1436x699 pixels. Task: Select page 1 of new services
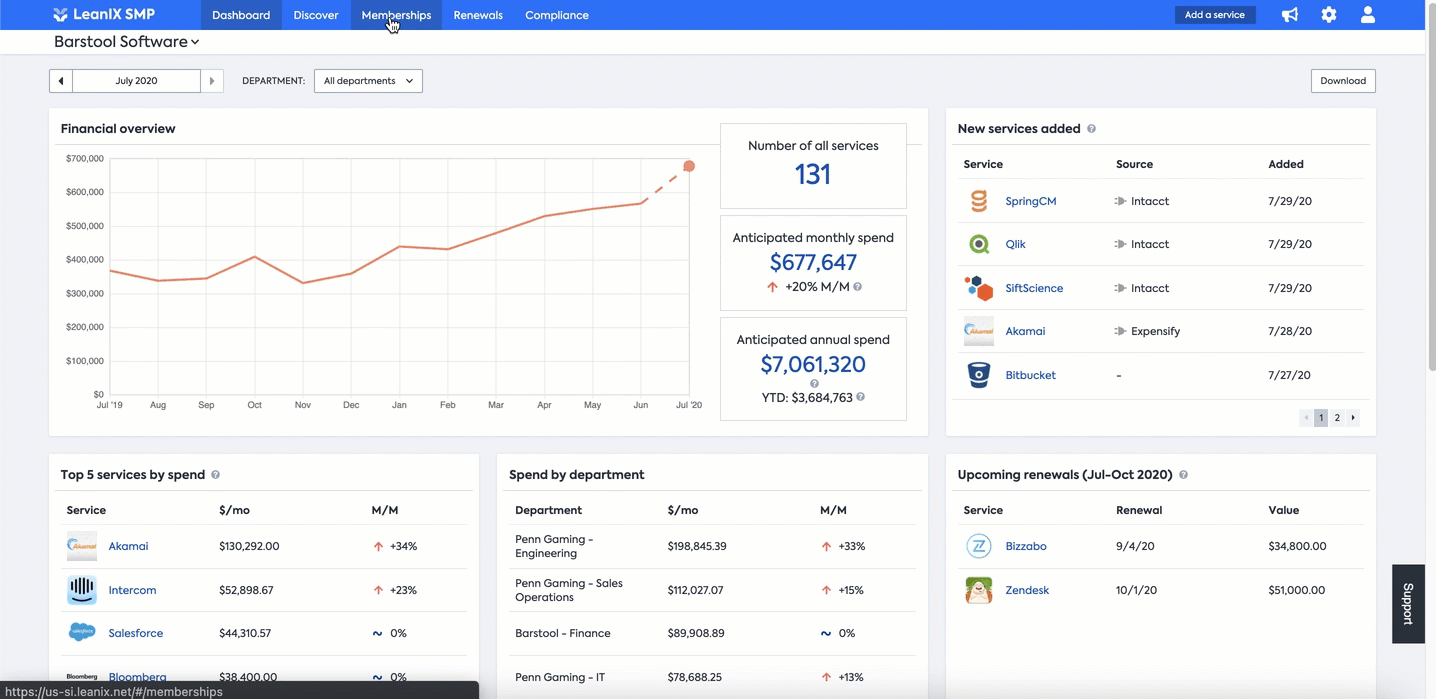click(x=1321, y=418)
